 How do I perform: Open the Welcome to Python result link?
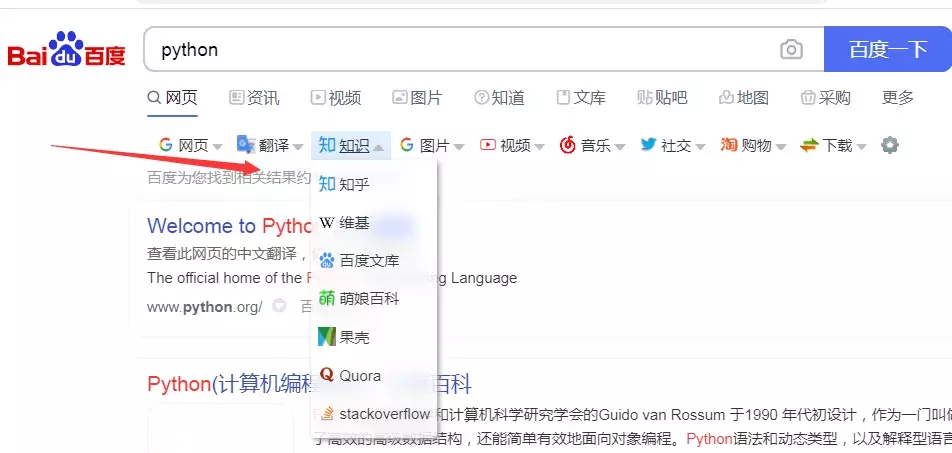point(229,226)
